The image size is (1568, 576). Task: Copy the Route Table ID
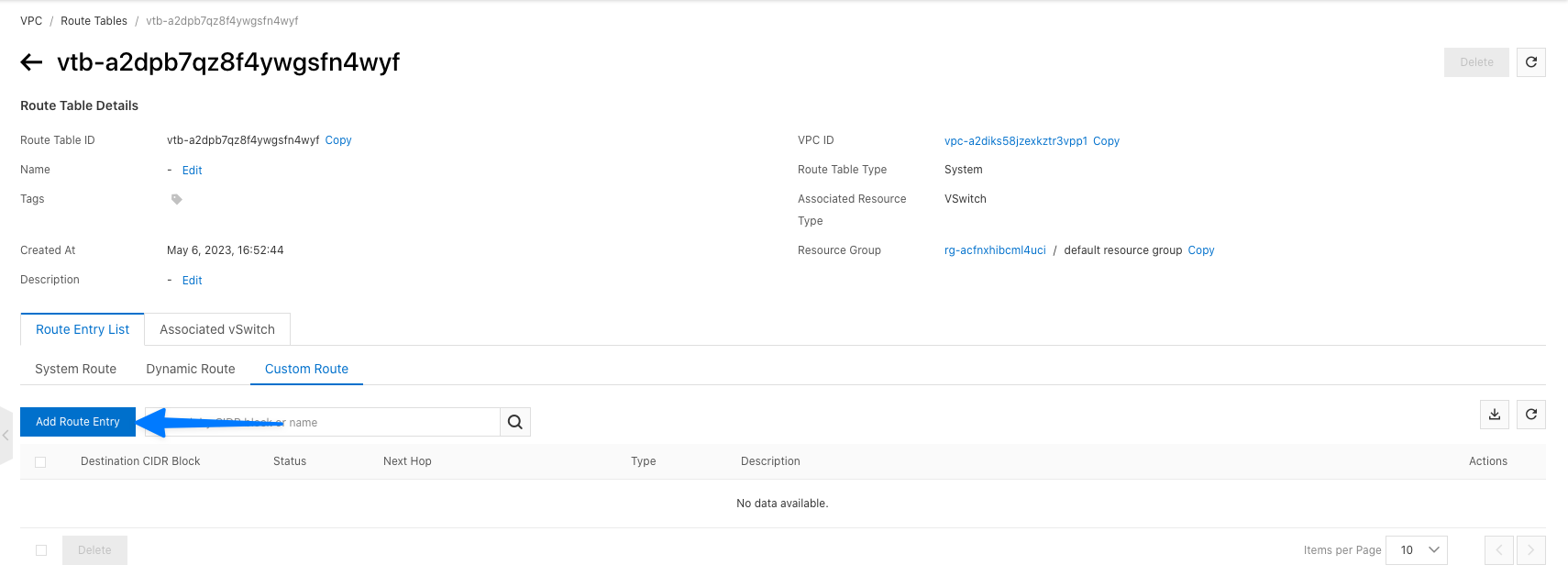pos(338,140)
